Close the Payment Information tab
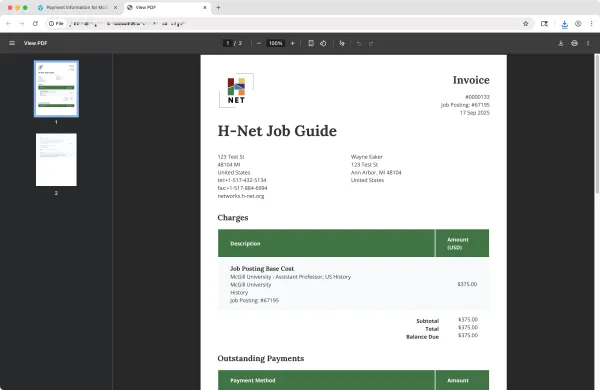Viewport: 600px width, 390px height. (116, 7)
